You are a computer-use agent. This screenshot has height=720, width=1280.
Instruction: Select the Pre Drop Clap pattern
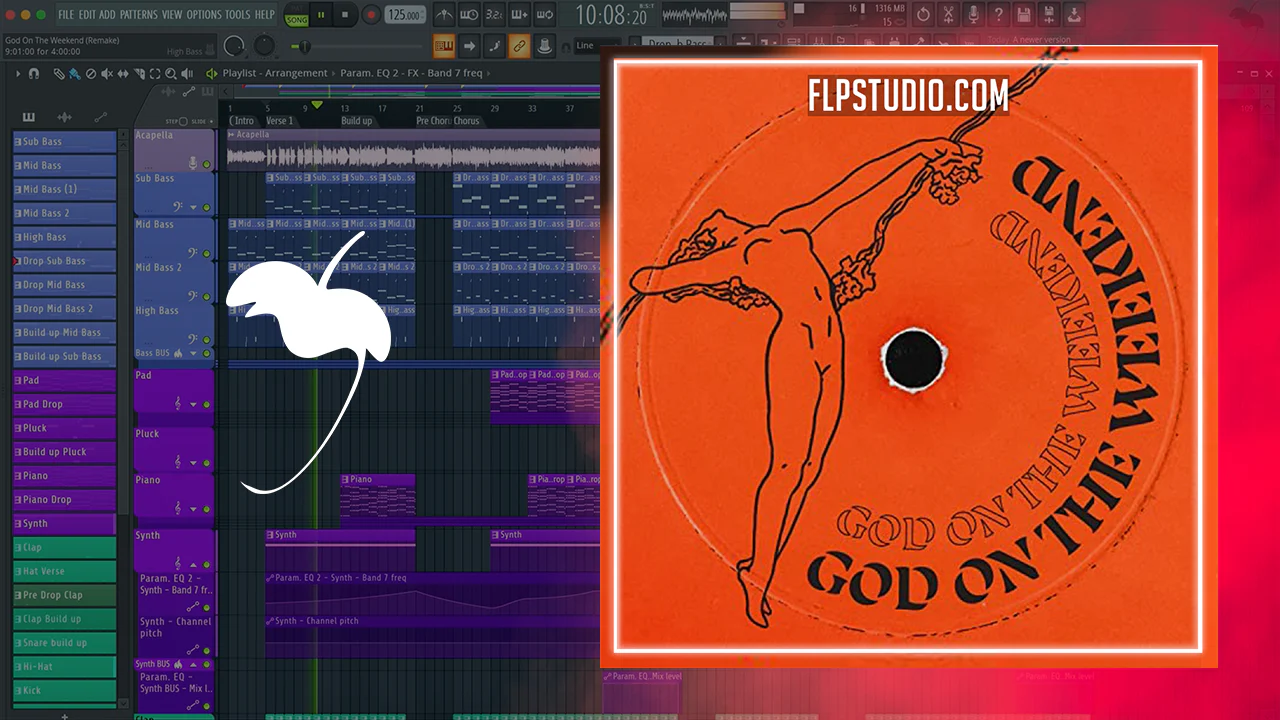[65, 595]
